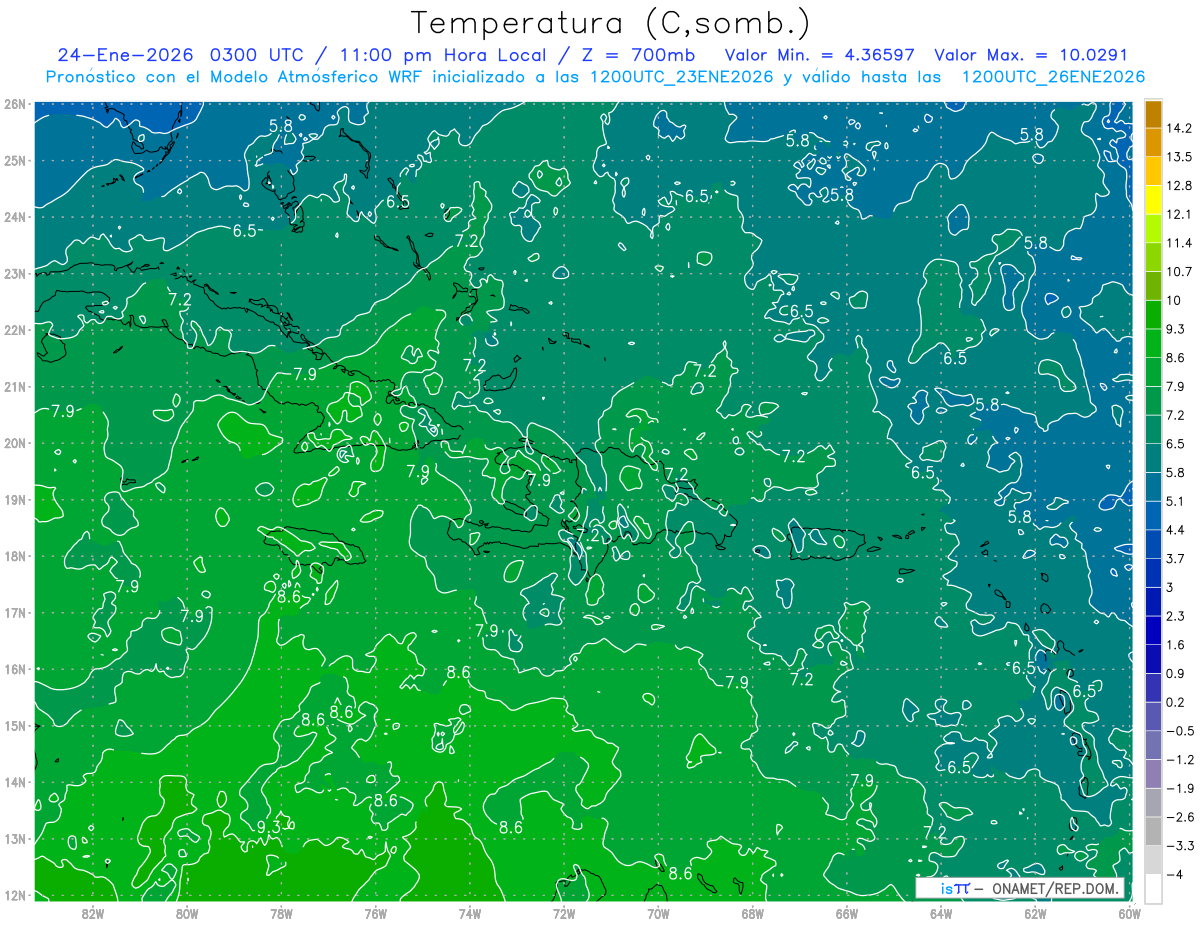Click the colorbar label "5.1"
1200x927 pixels.
tap(1175, 501)
